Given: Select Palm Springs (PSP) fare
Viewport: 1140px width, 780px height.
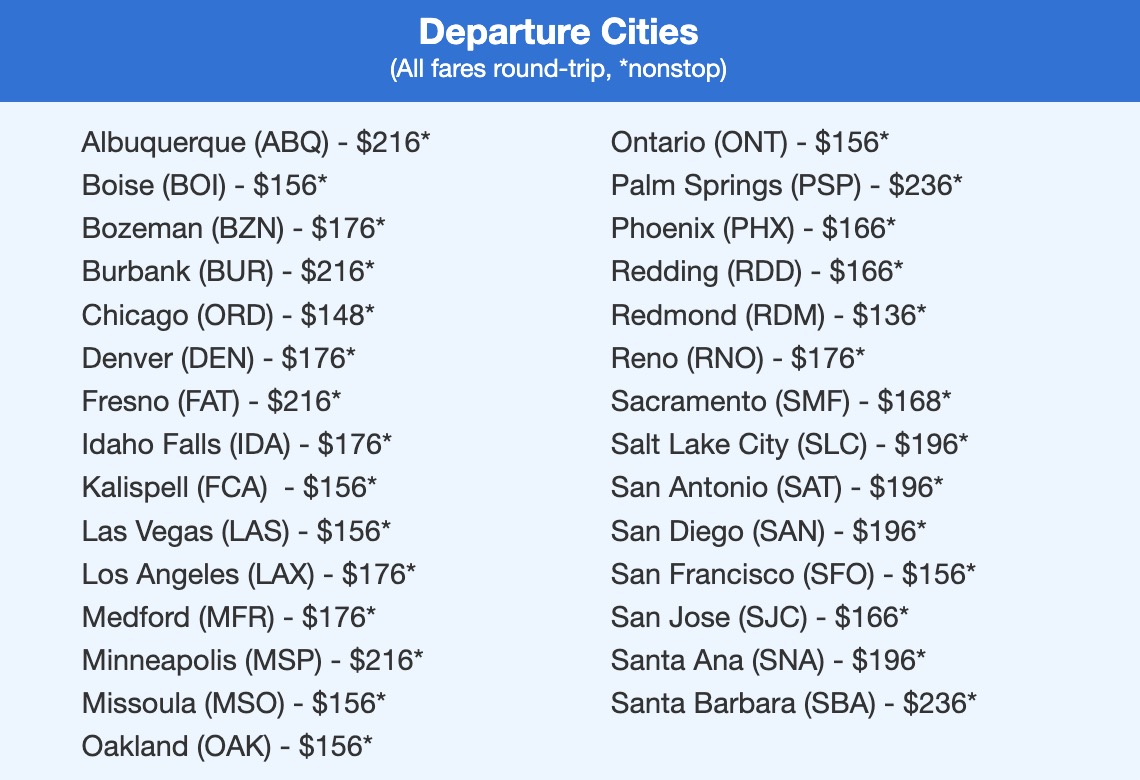Looking at the screenshot, I should point(786,185).
